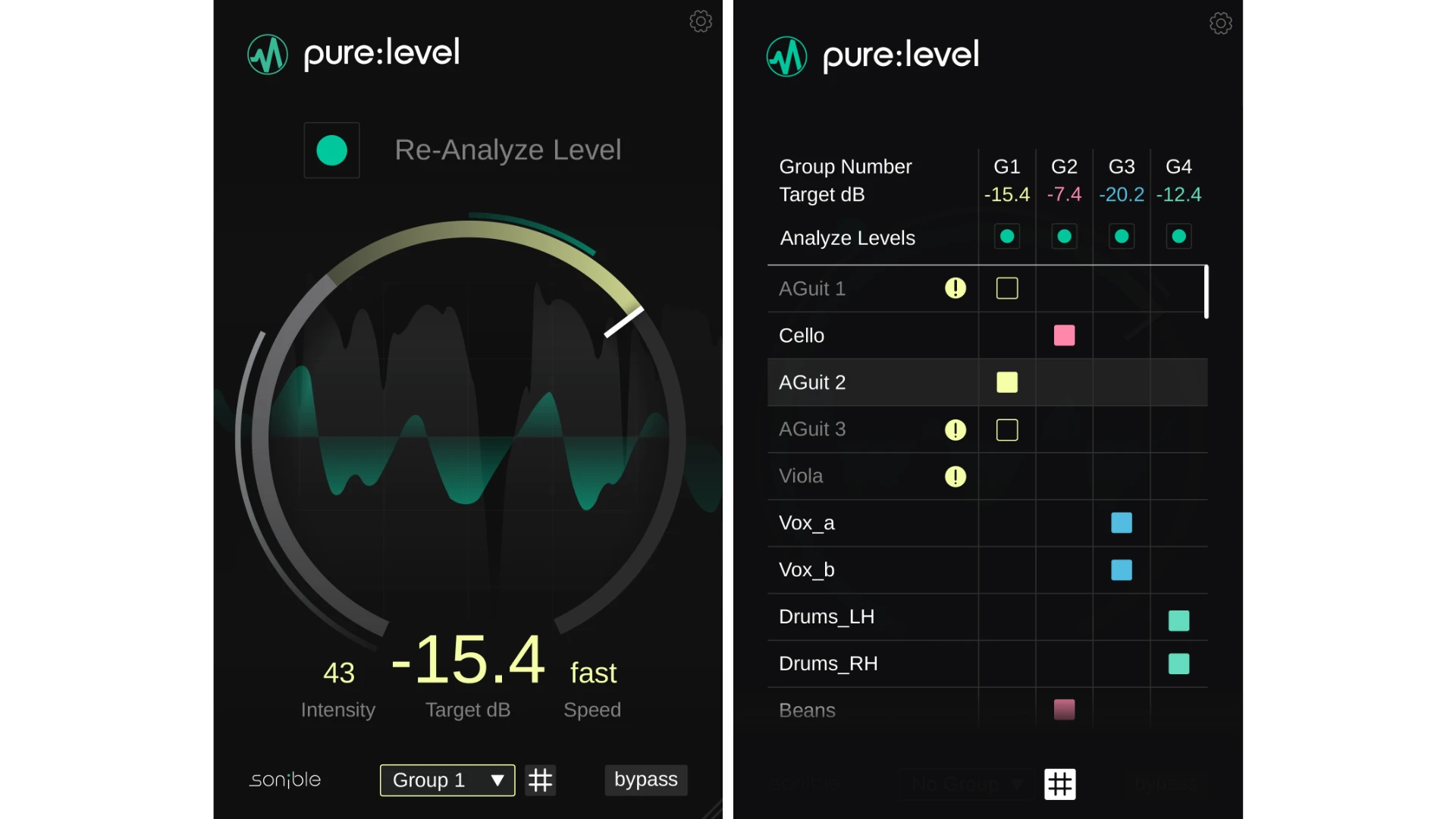The width and height of the screenshot is (1456, 819).
Task: Click the pure:level waveform logo icon
Action: [267, 54]
